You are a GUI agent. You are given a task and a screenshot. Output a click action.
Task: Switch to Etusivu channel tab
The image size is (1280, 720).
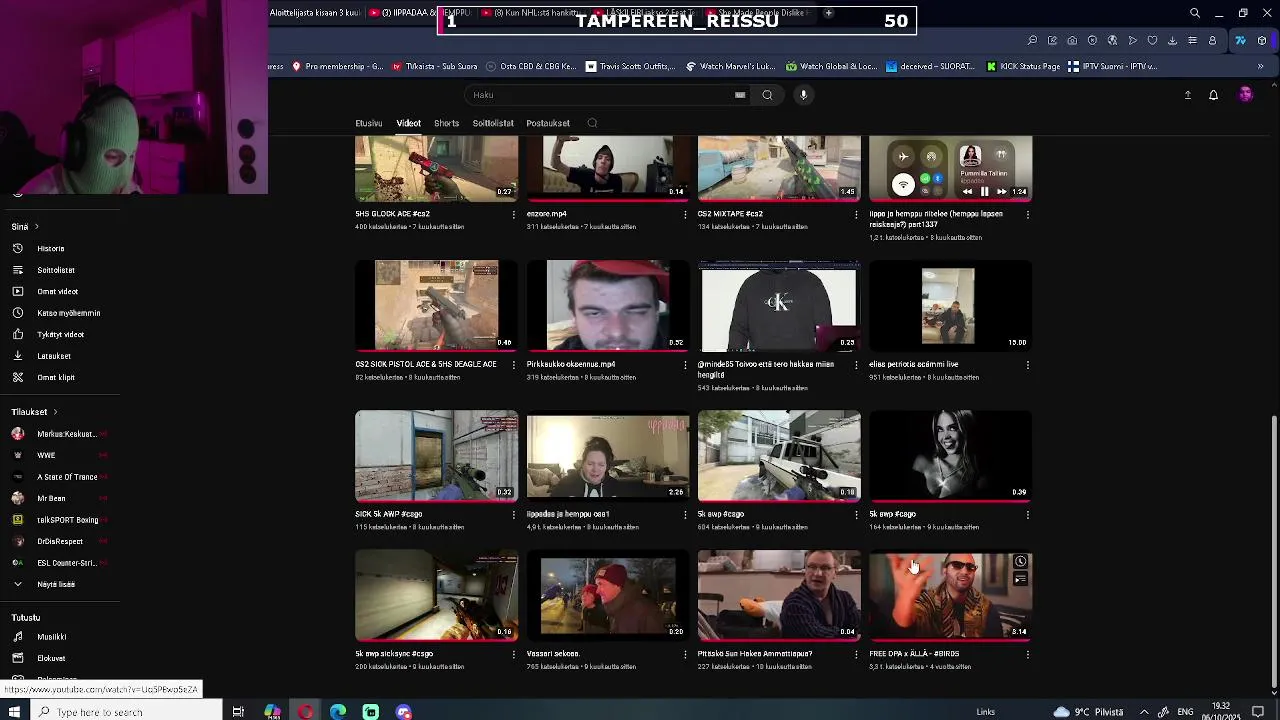coord(369,123)
